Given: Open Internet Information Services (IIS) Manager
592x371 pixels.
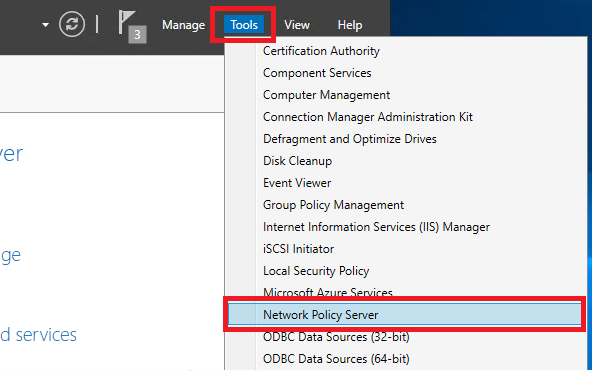Looking at the screenshot, I should point(376,227).
